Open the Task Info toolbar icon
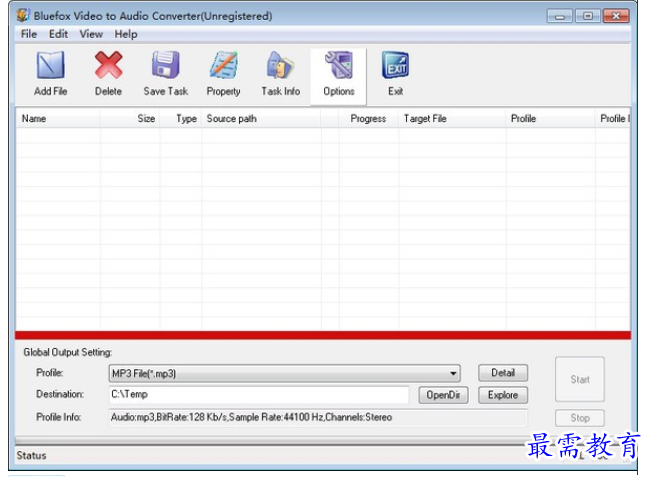 pos(281,65)
